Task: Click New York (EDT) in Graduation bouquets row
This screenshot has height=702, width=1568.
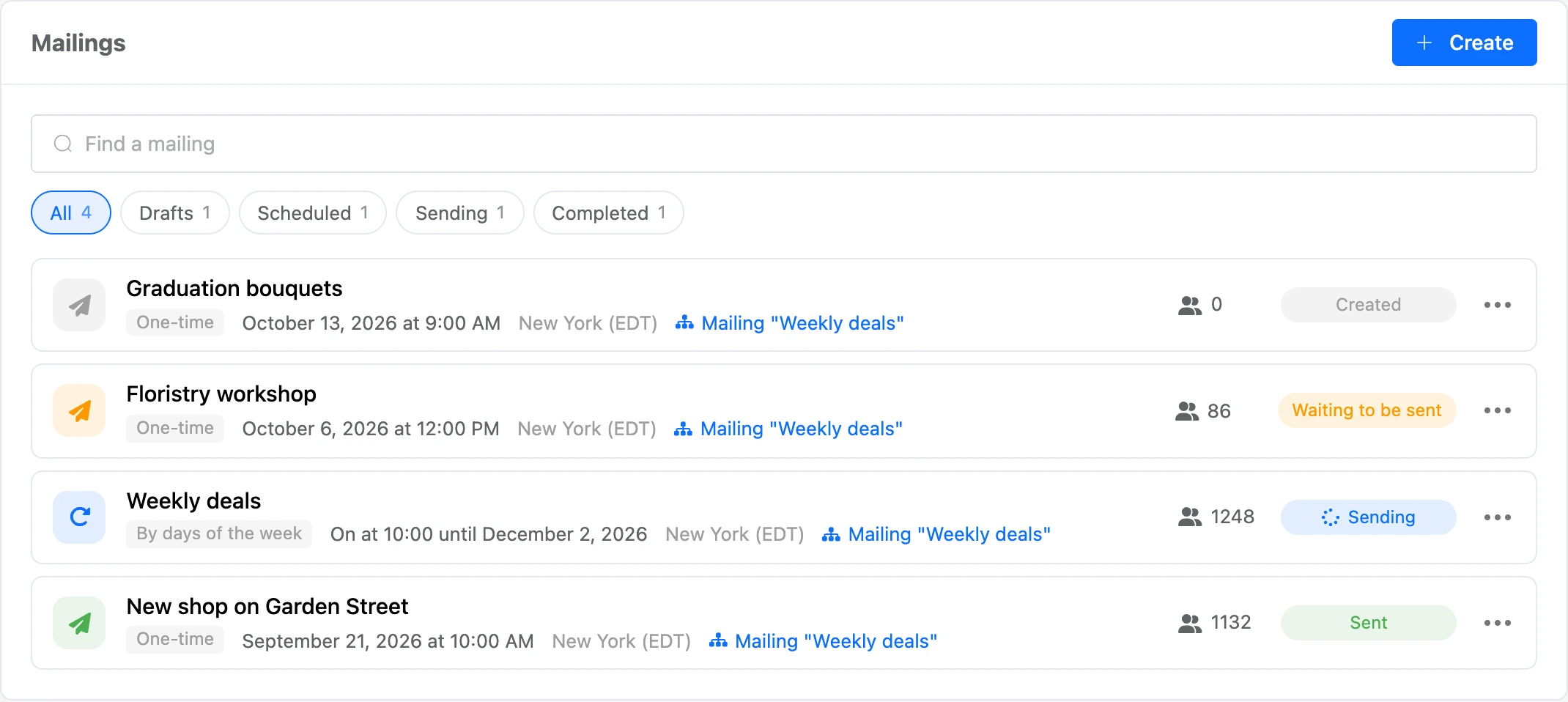Action: coord(588,323)
